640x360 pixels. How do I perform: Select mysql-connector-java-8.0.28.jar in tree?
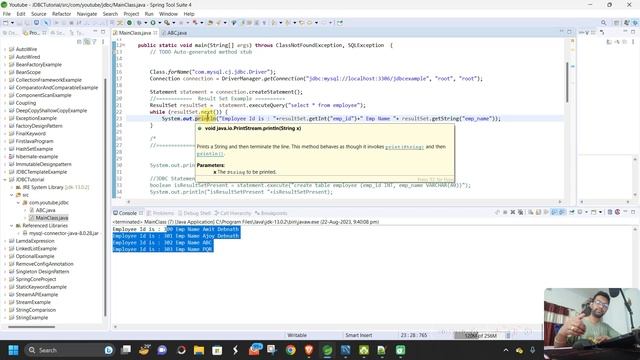(64, 233)
